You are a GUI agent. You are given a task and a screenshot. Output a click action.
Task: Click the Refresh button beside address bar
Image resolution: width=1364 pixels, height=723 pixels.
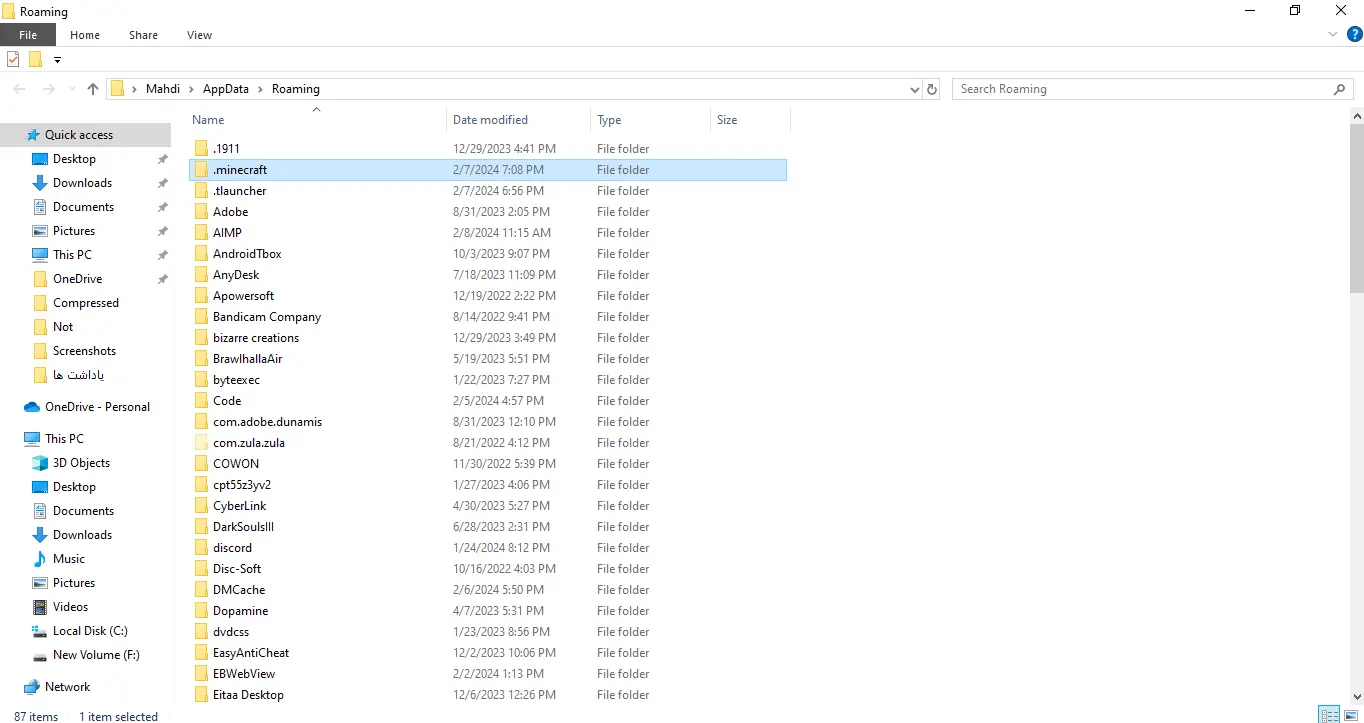tap(932, 89)
